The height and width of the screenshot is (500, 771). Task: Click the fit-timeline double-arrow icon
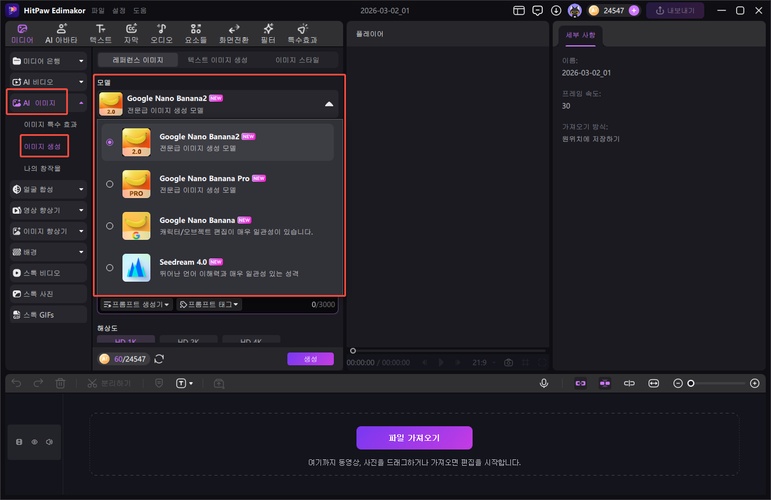point(653,383)
